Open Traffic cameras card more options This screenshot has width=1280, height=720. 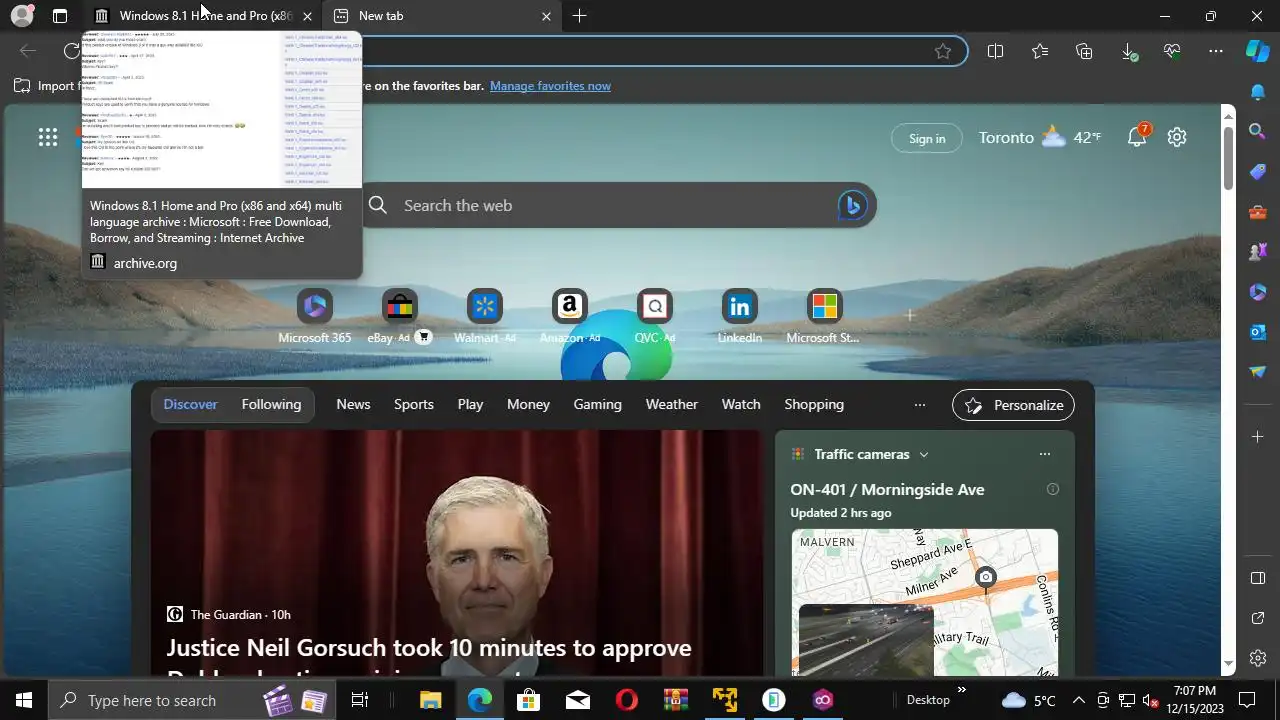(1045, 454)
